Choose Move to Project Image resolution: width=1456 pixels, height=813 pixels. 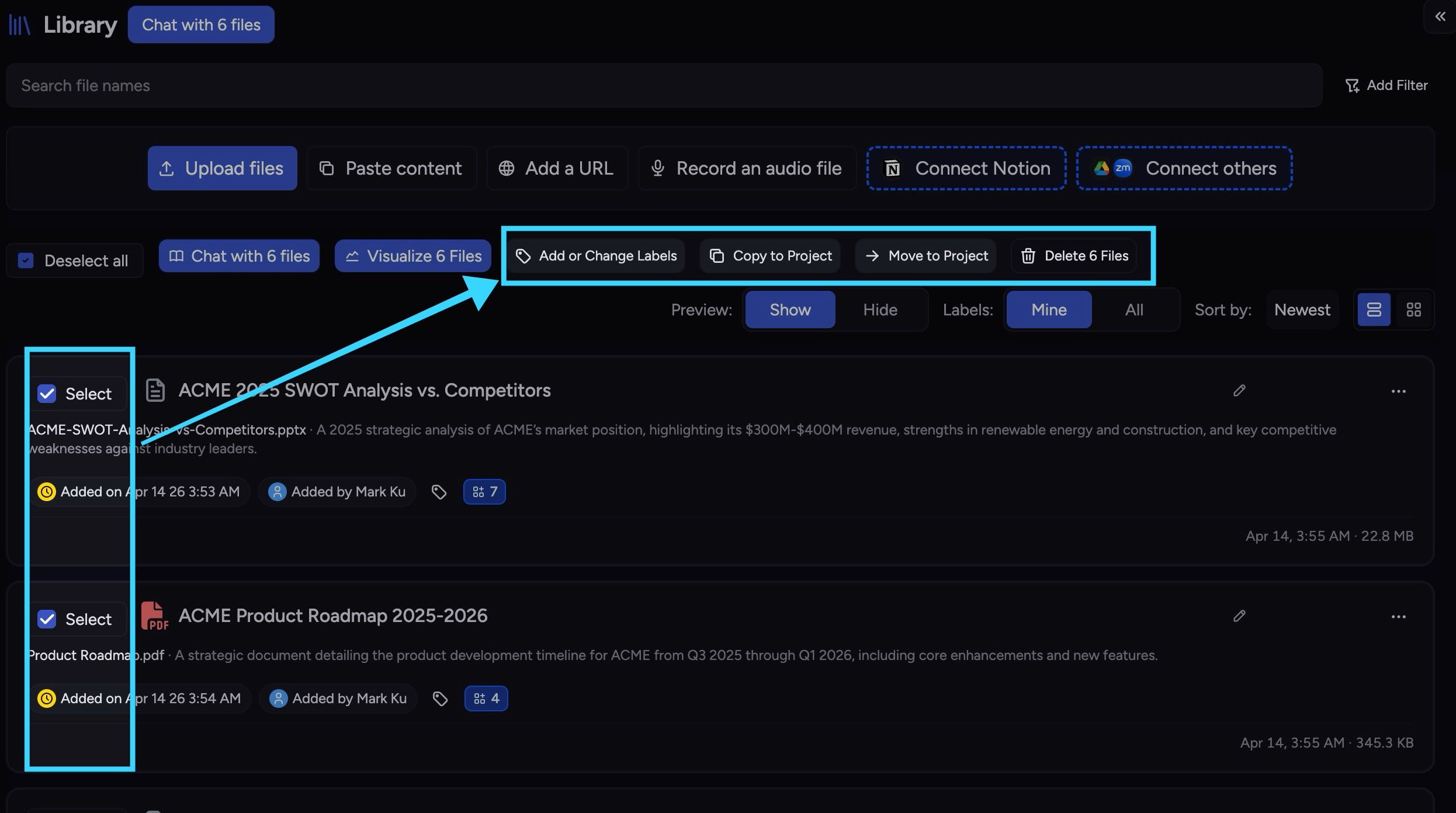tap(926, 256)
